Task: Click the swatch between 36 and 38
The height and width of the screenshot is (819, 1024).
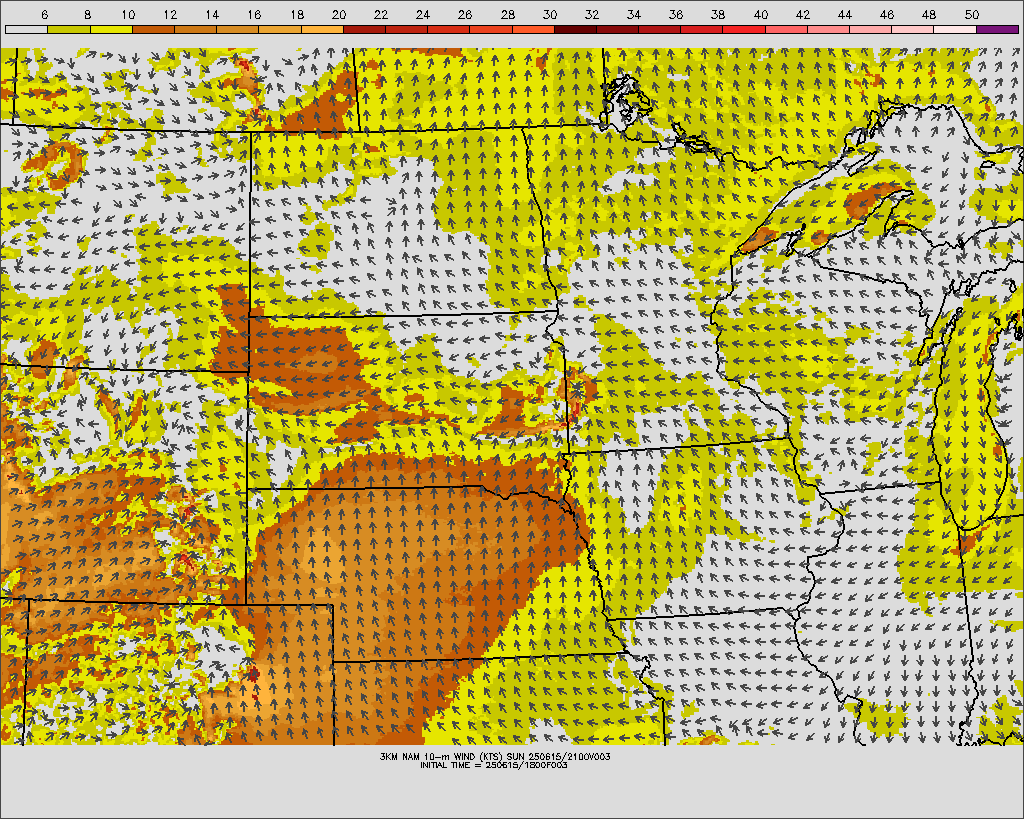Action: coord(702,29)
